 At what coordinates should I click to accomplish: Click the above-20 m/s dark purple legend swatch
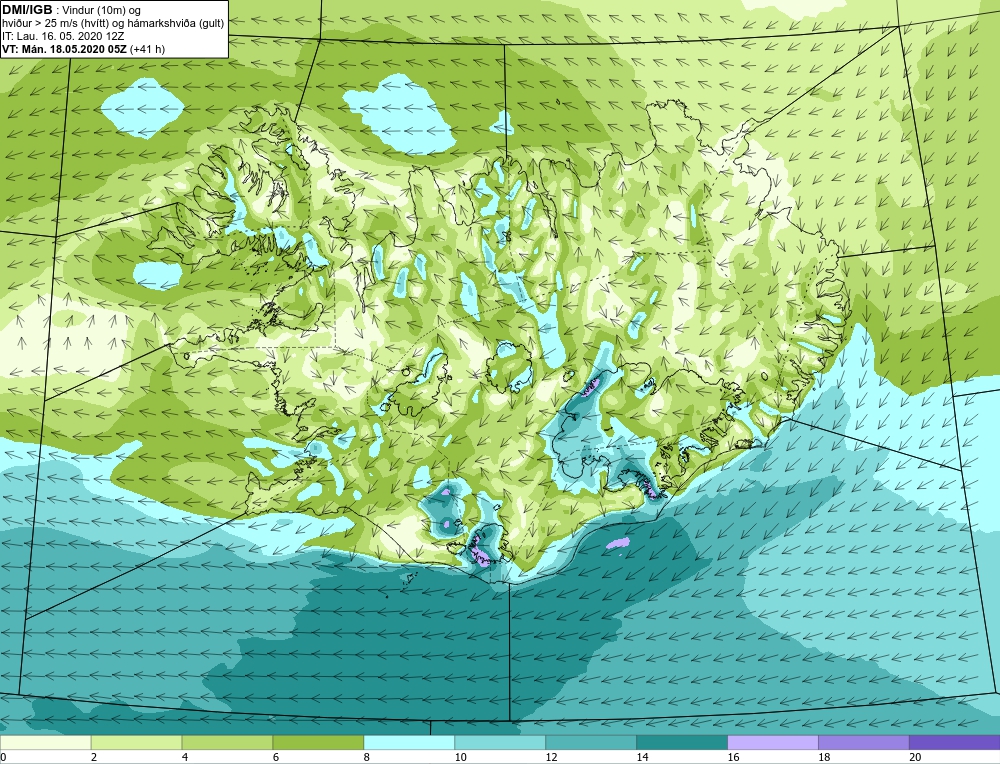coord(954,742)
